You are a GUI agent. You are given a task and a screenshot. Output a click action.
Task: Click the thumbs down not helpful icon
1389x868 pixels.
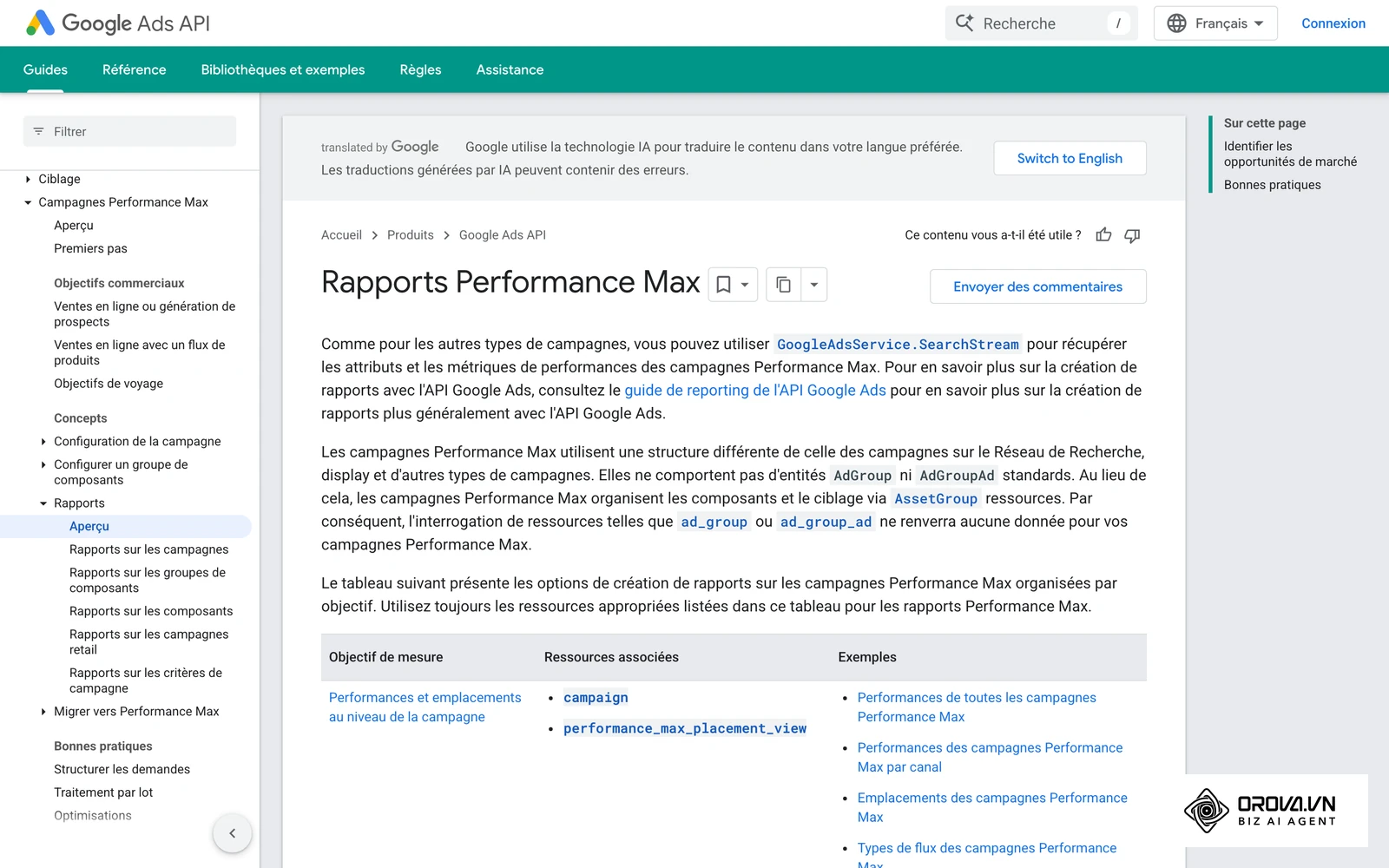tap(1132, 235)
